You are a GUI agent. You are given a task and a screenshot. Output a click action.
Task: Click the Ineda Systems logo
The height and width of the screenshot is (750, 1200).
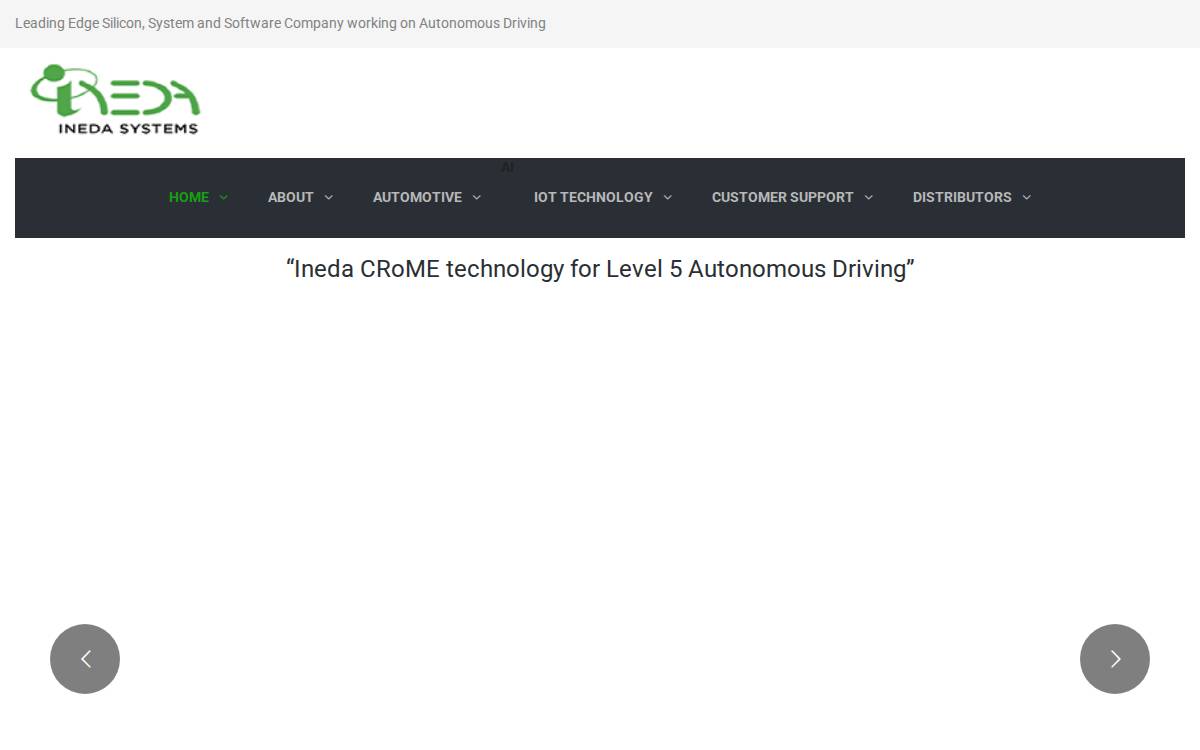(115, 99)
